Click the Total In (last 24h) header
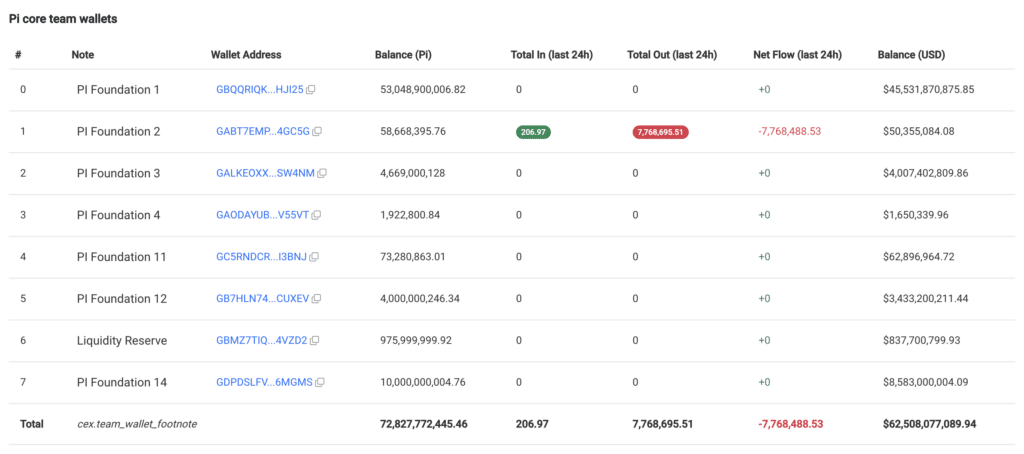The image size is (1024, 454). click(552, 55)
